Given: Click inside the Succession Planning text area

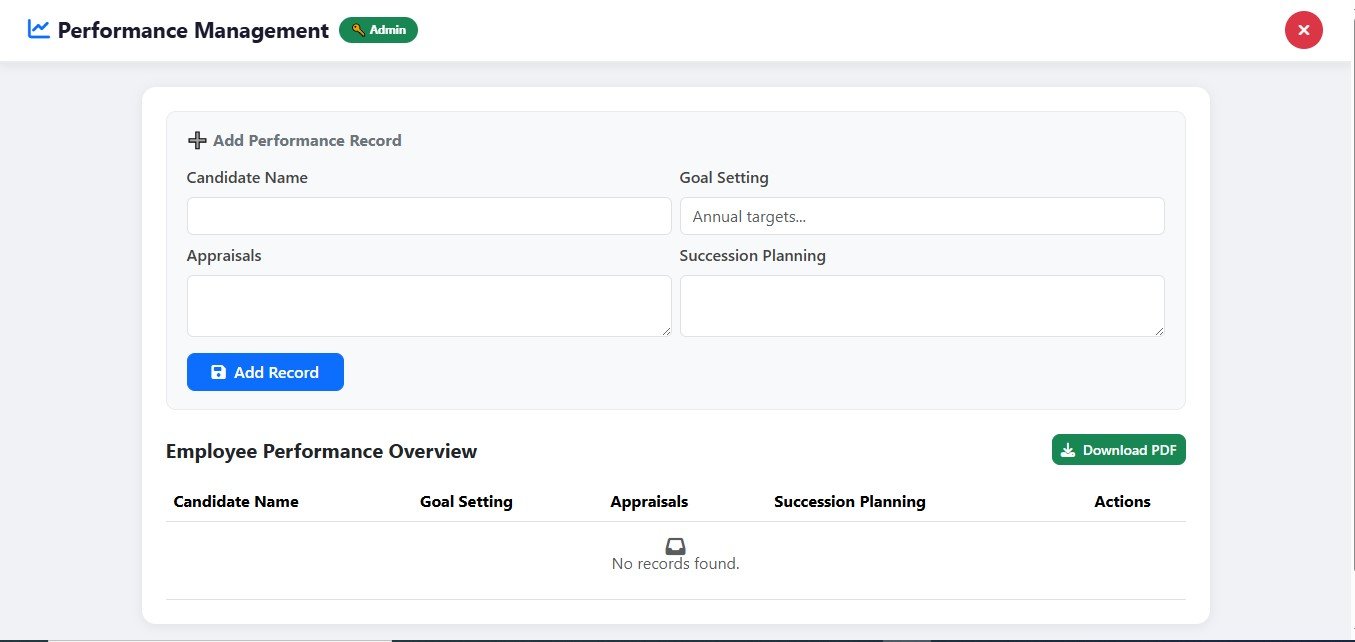Looking at the screenshot, I should (922, 306).
